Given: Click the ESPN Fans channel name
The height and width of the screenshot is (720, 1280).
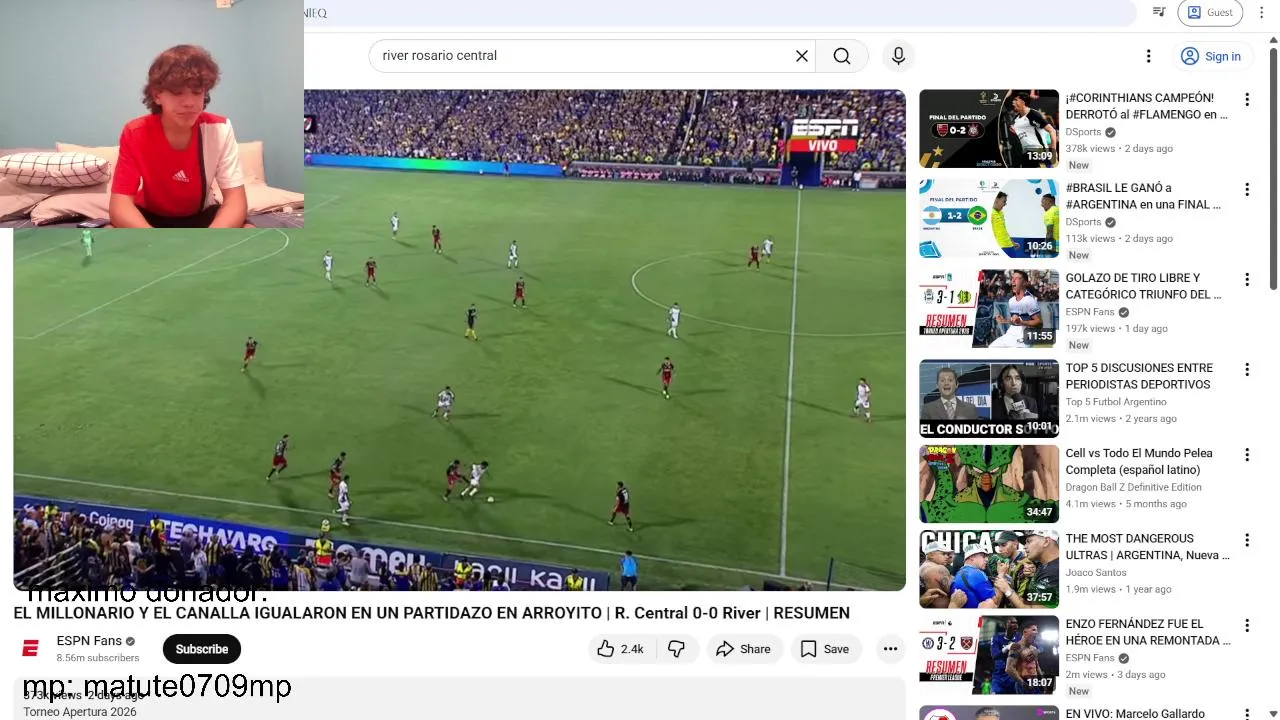Looking at the screenshot, I should (89, 641).
